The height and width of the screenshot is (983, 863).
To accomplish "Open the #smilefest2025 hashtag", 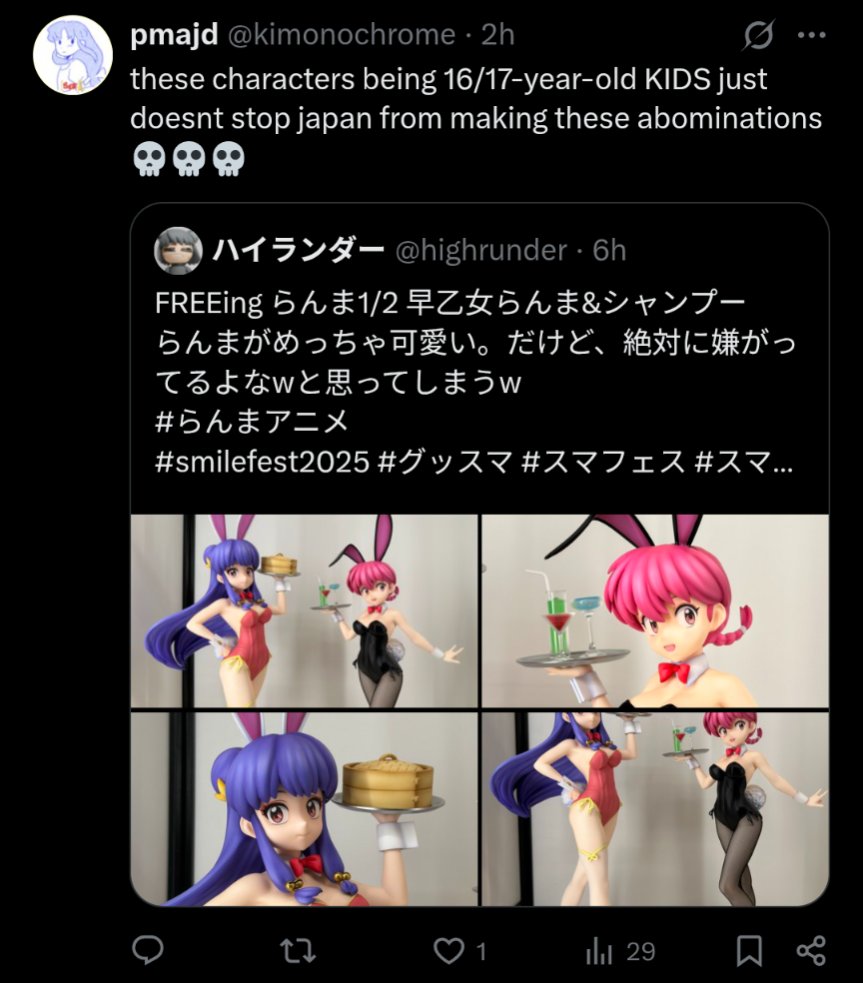I will click(x=262, y=462).
